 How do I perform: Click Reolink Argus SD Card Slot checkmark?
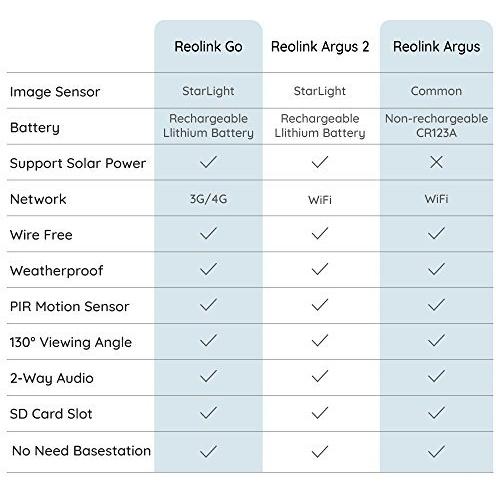tap(436, 413)
